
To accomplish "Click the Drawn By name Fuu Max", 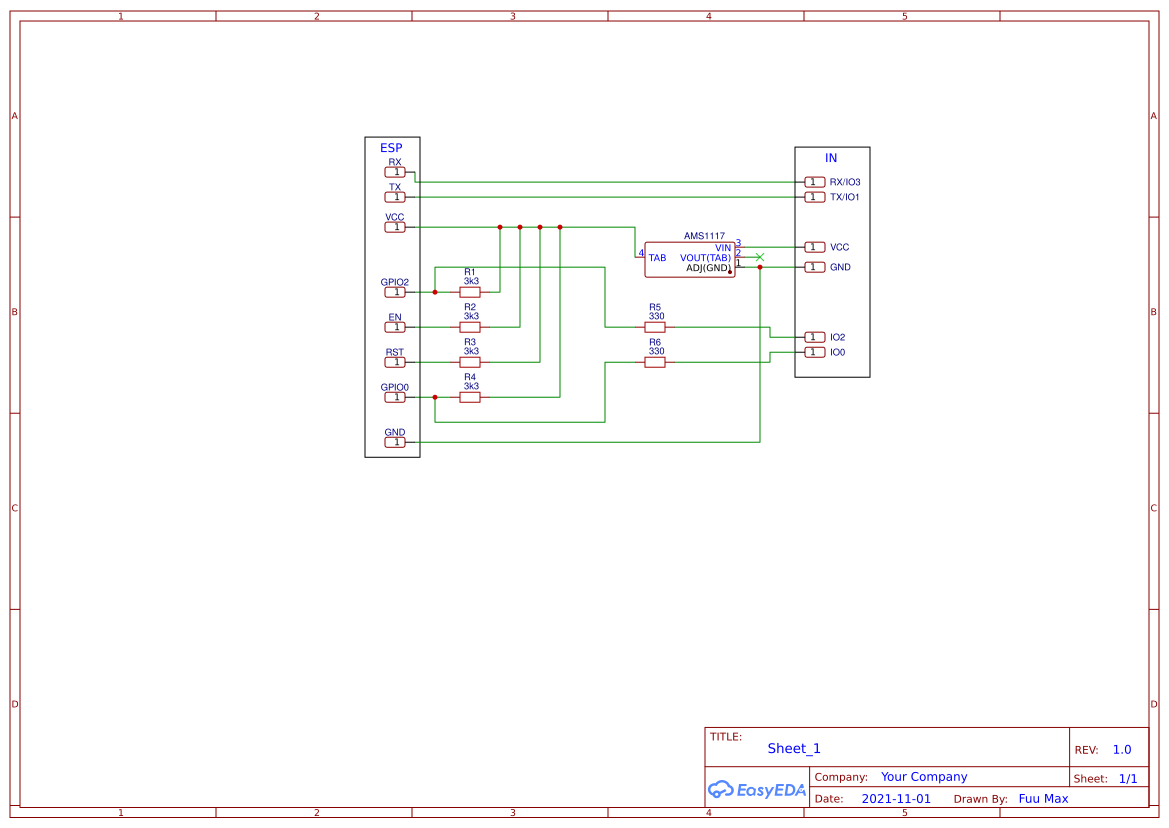I will click(1043, 798).
